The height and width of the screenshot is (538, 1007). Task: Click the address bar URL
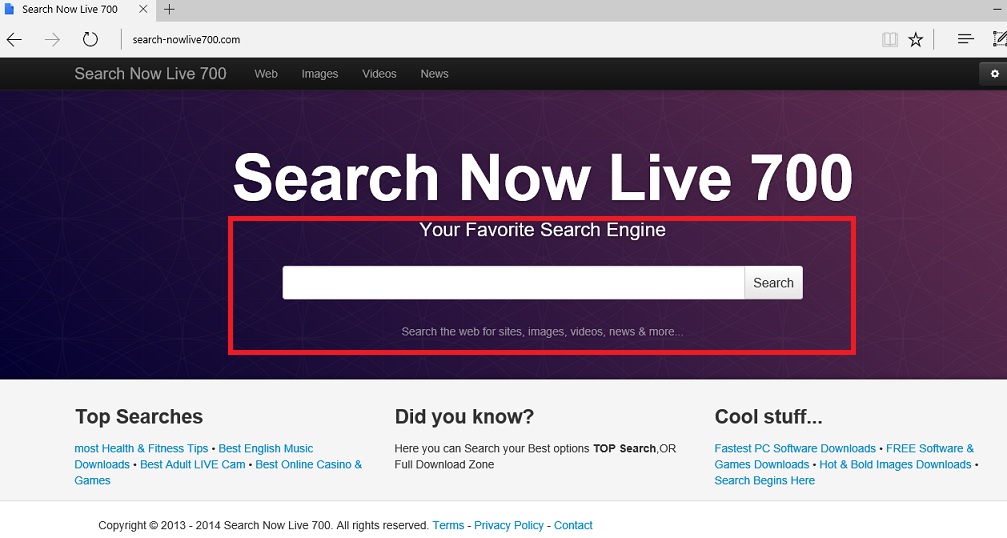click(x=187, y=40)
